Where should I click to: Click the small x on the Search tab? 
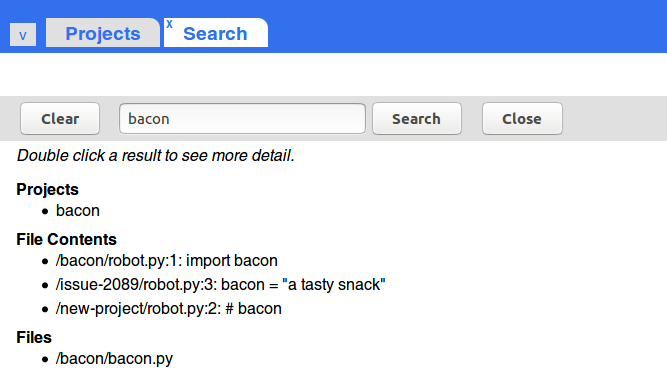pyautogui.click(x=169, y=24)
